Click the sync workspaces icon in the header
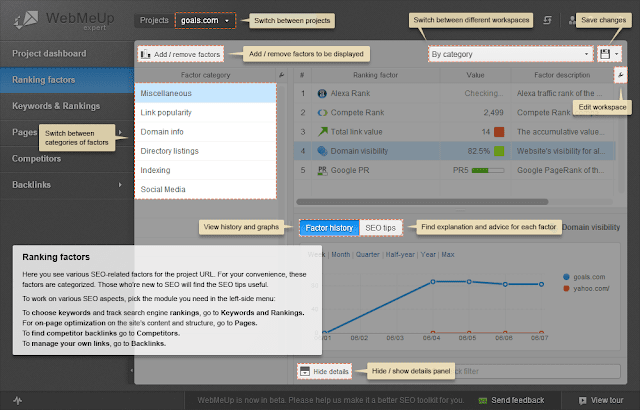This screenshot has height=410, width=640. (x=547, y=20)
